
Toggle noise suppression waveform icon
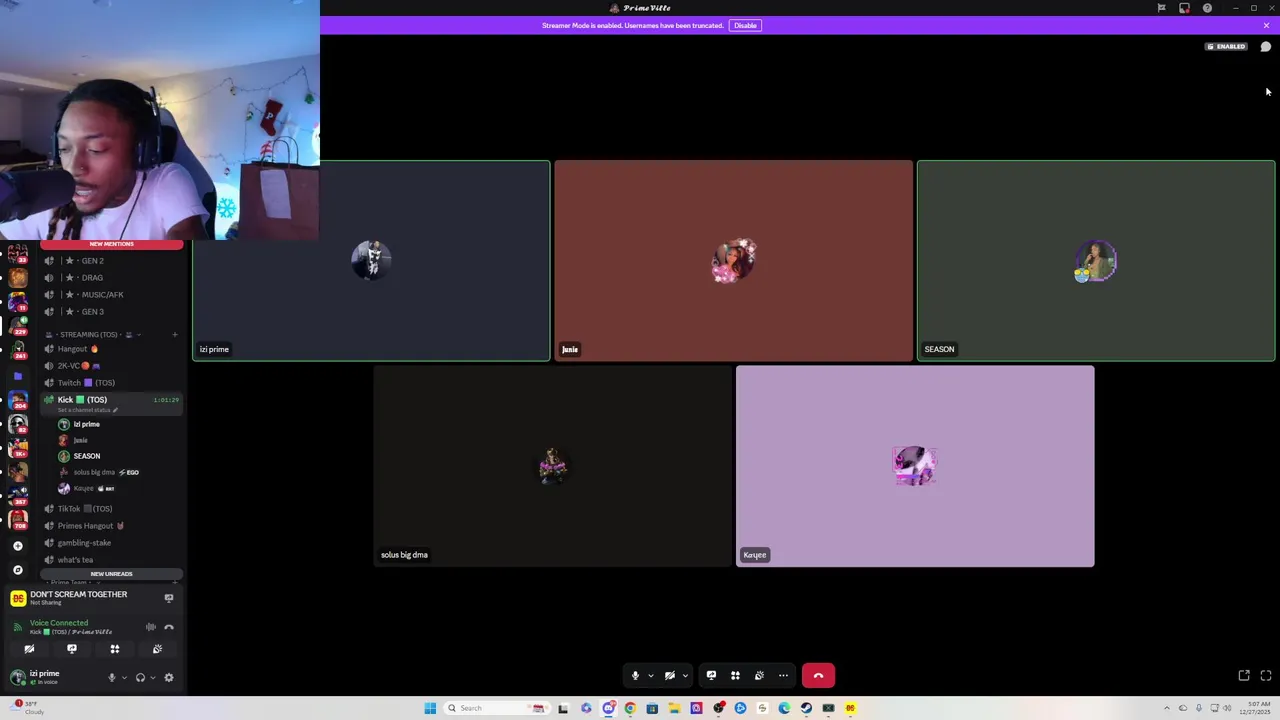(x=151, y=627)
